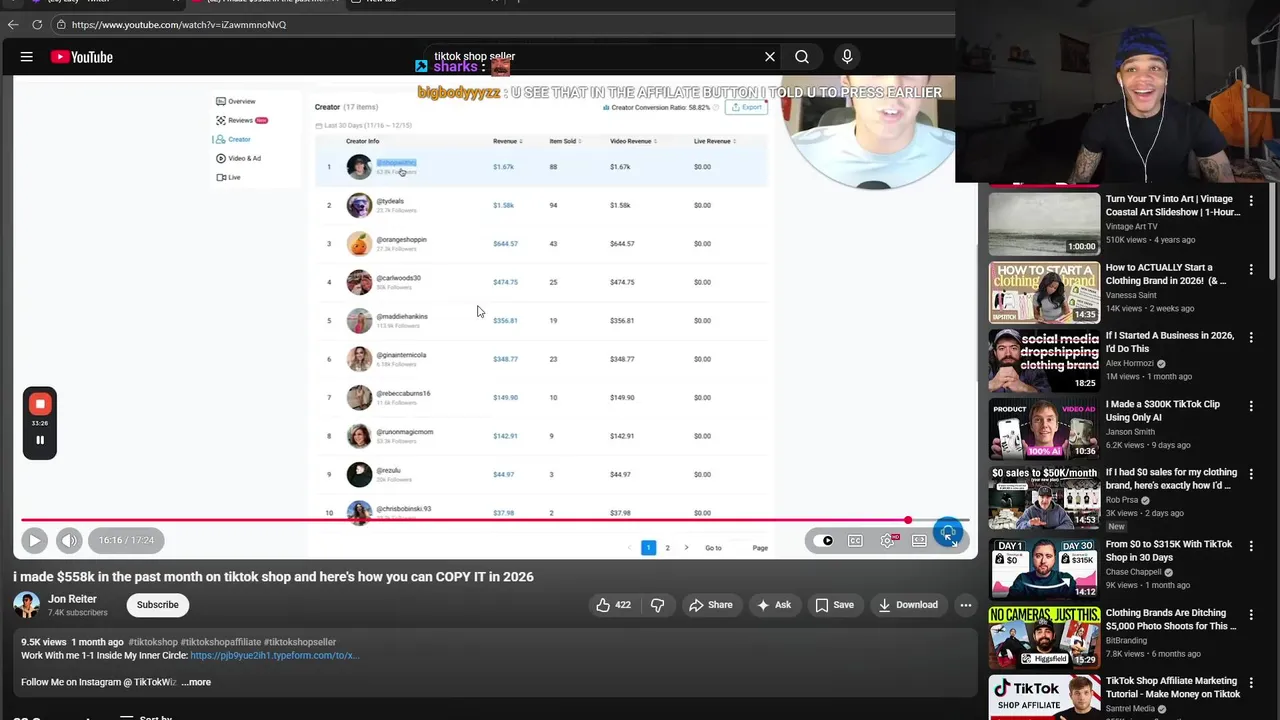Click 'Live' in the video's dashboard sidebar

(x=229, y=177)
